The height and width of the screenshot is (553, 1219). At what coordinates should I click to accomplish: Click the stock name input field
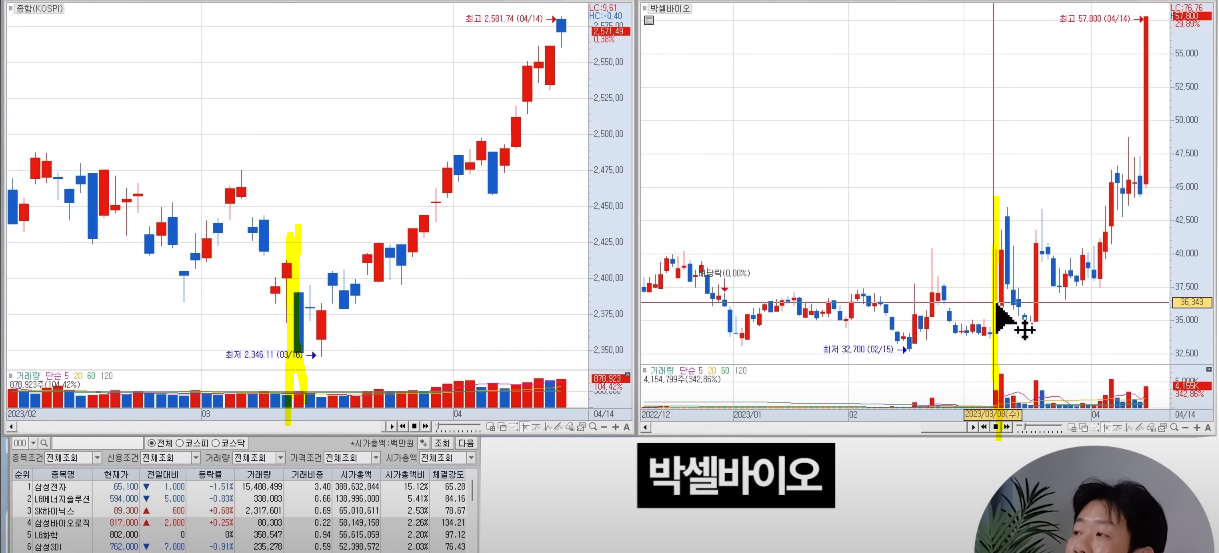click(x=97, y=443)
